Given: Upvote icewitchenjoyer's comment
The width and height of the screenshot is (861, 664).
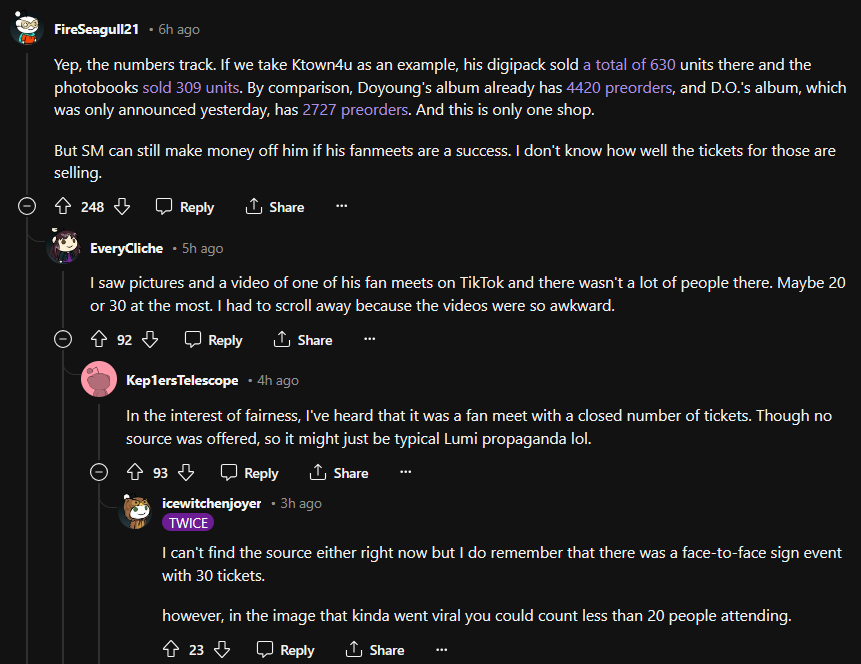Looking at the screenshot, I should tap(171, 650).
